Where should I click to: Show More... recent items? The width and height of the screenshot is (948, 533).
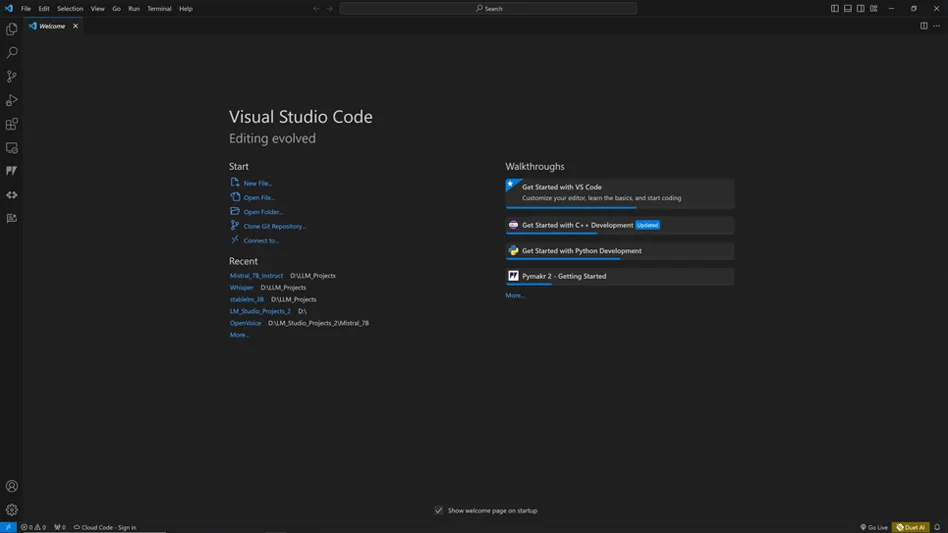click(239, 335)
